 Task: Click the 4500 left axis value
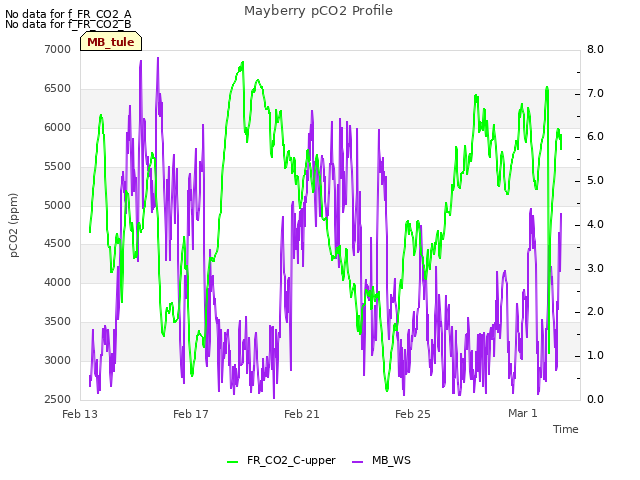(58, 243)
